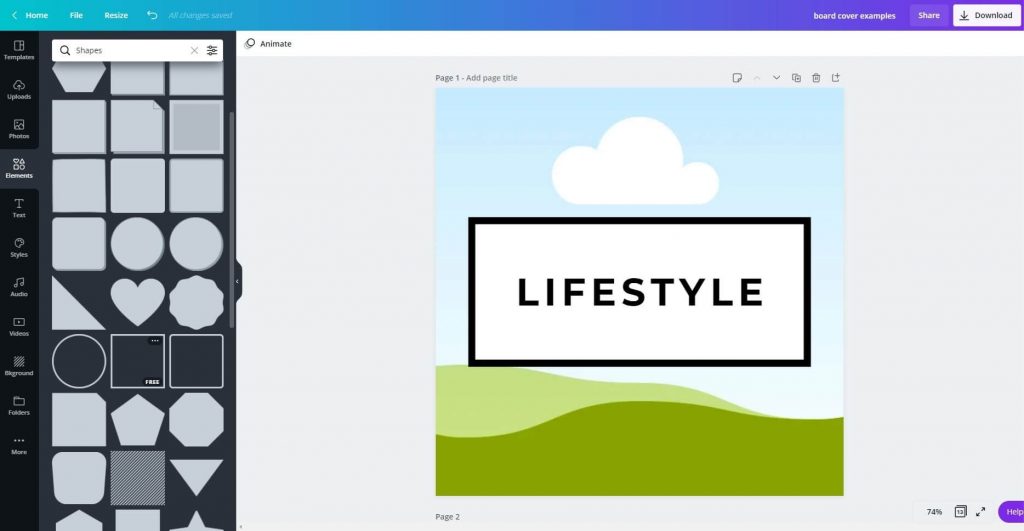Screen dimensions: 1024x531
Task: Click the Download button
Action: tap(986, 15)
